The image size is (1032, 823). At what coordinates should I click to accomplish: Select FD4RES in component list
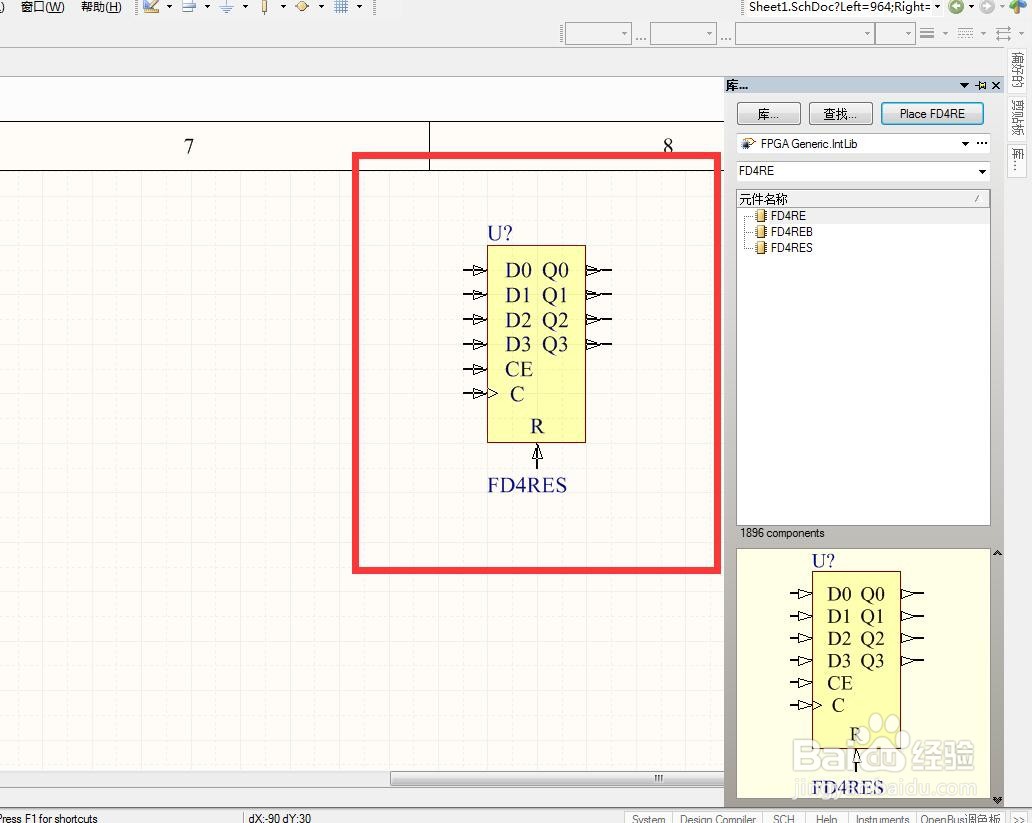point(792,248)
